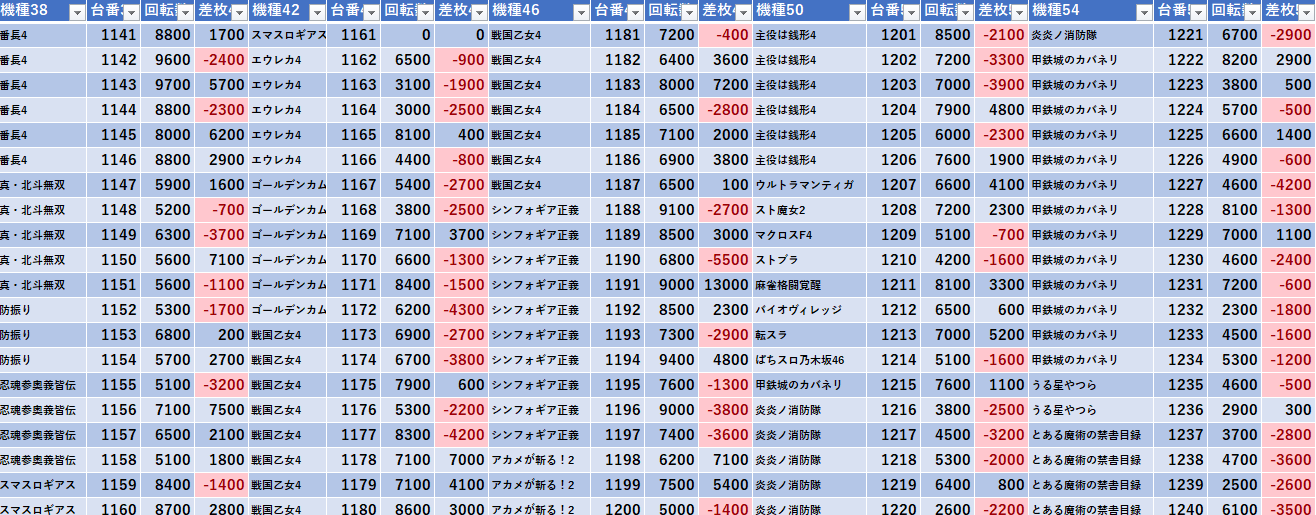Select machine number cell 1141

(x=114, y=35)
